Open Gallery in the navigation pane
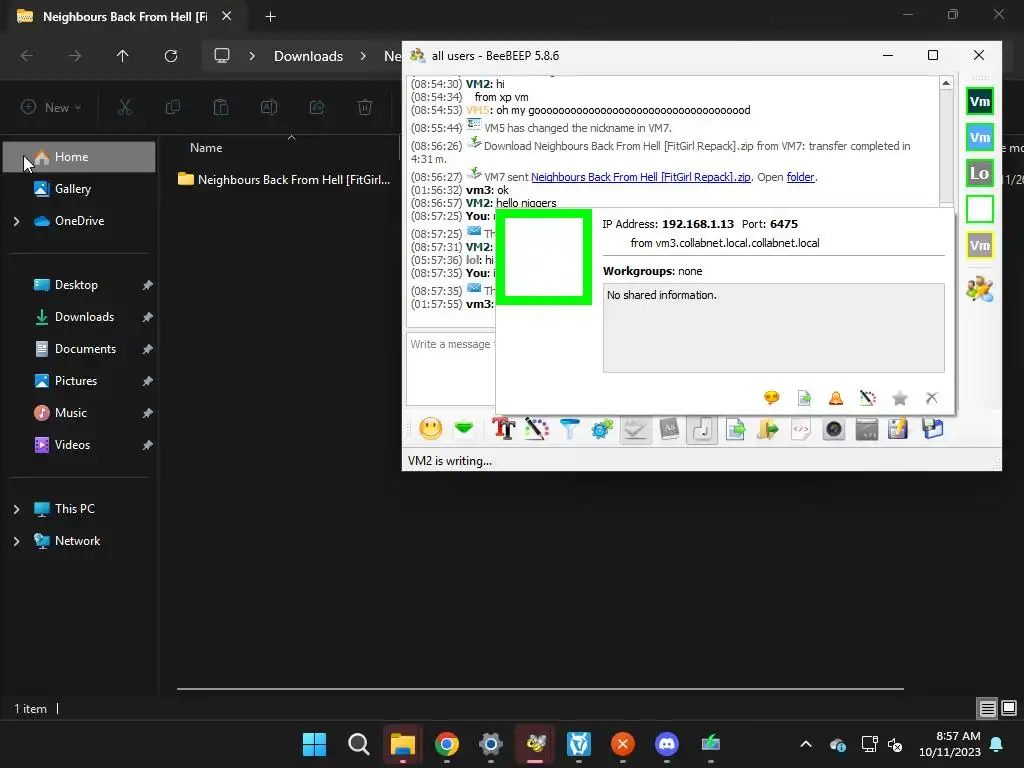This screenshot has width=1024, height=768. (72, 189)
